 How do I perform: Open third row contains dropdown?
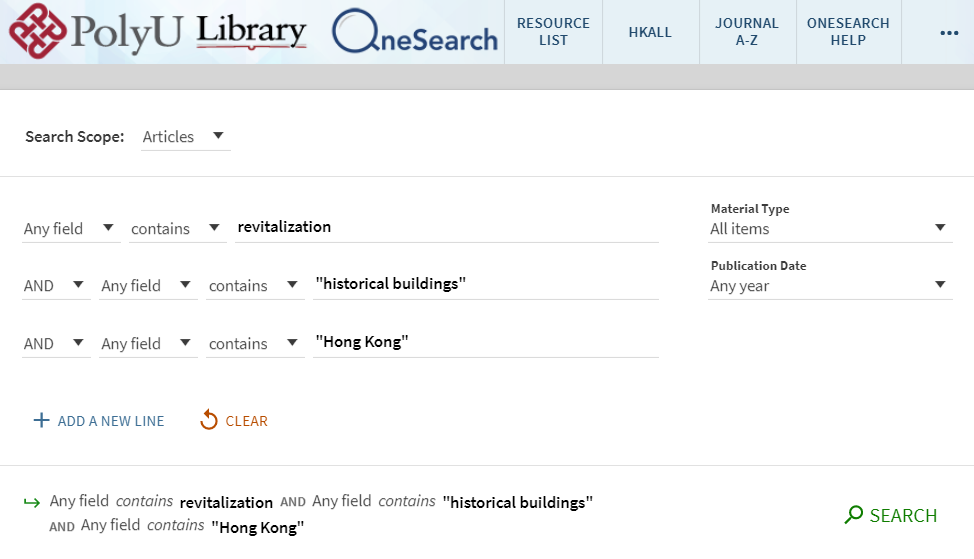pyautogui.click(x=253, y=344)
